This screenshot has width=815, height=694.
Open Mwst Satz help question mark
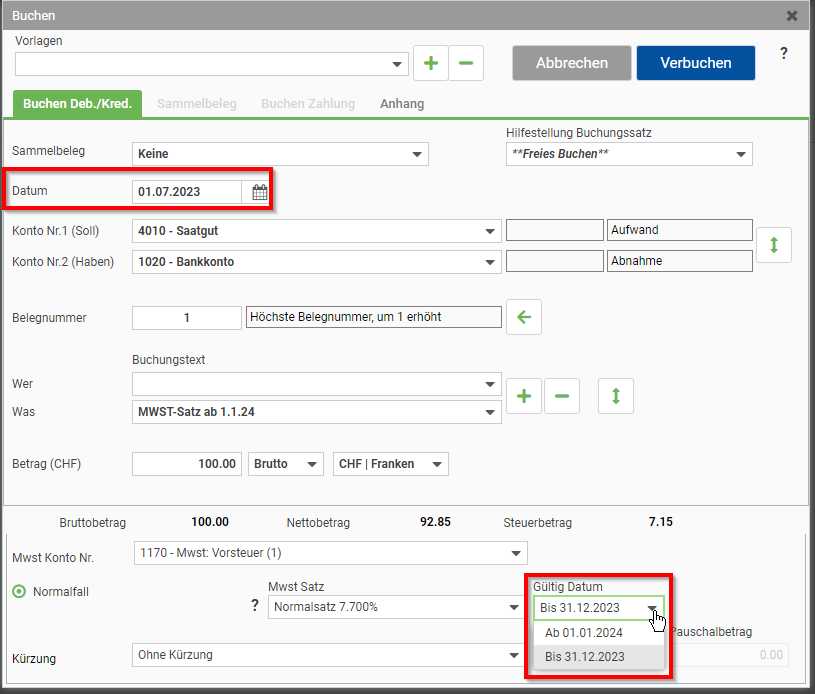[x=255, y=605]
